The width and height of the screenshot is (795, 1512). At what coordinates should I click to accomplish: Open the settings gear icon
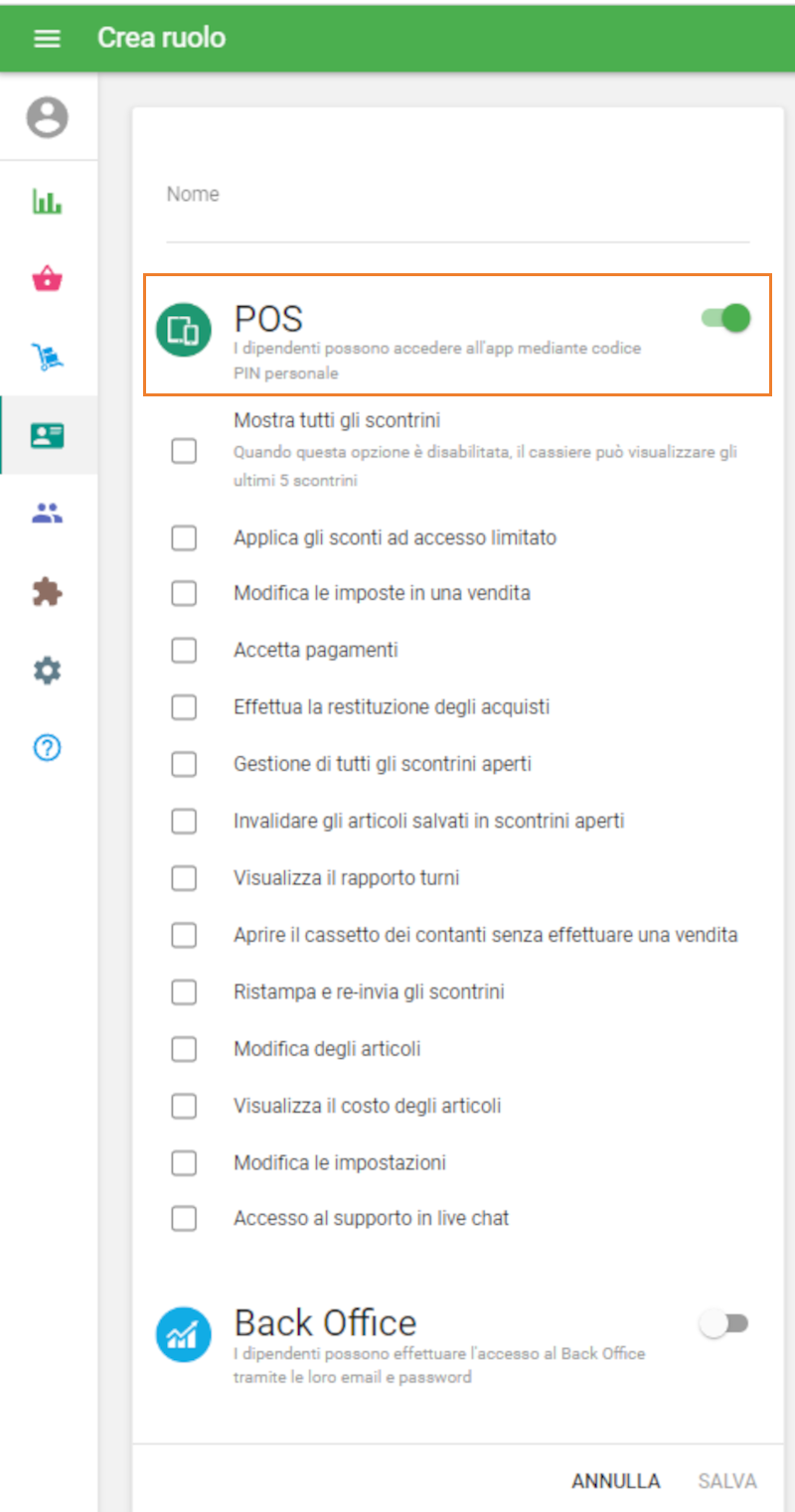click(x=47, y=670)
